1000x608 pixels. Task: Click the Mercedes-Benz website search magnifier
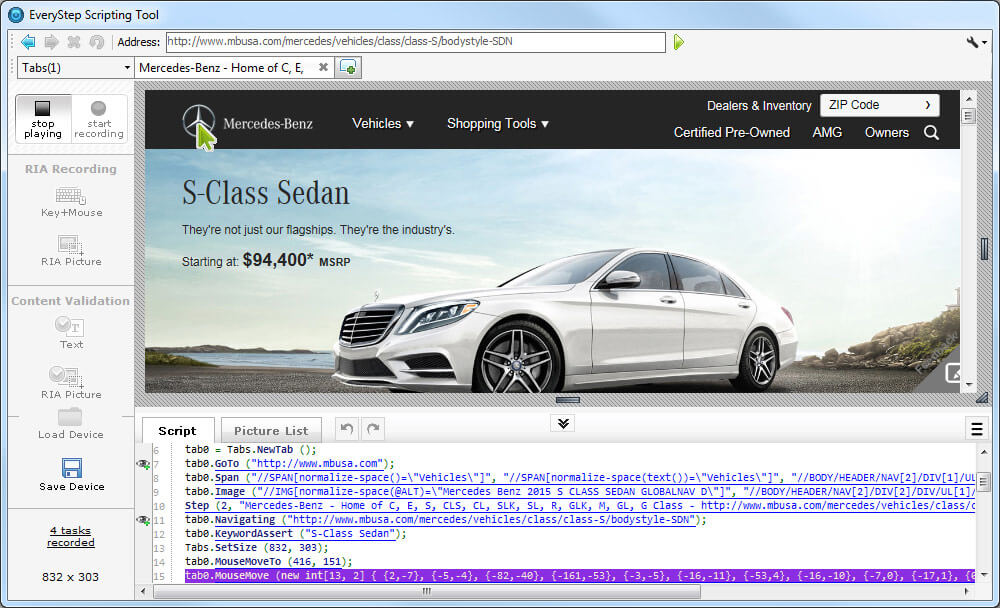pyautogui.click(x=931, y=132)
